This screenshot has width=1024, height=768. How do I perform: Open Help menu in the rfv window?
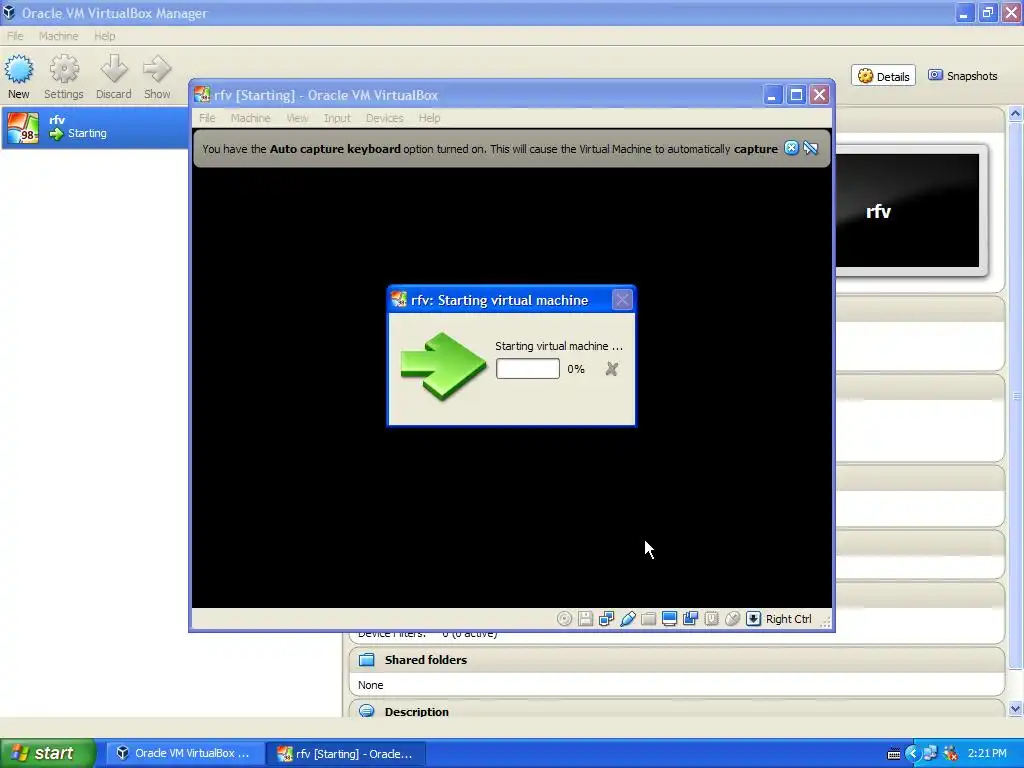point(429,118)
